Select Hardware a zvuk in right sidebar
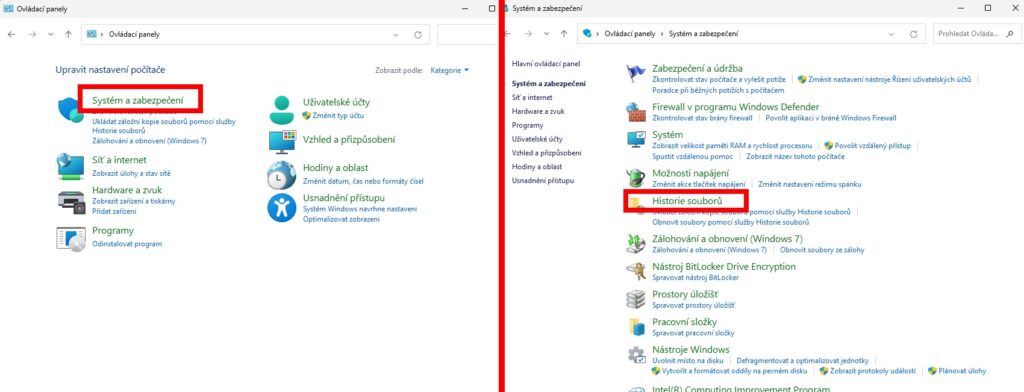This screenshot has height=392, width=1024. click(x=538, y=111)
